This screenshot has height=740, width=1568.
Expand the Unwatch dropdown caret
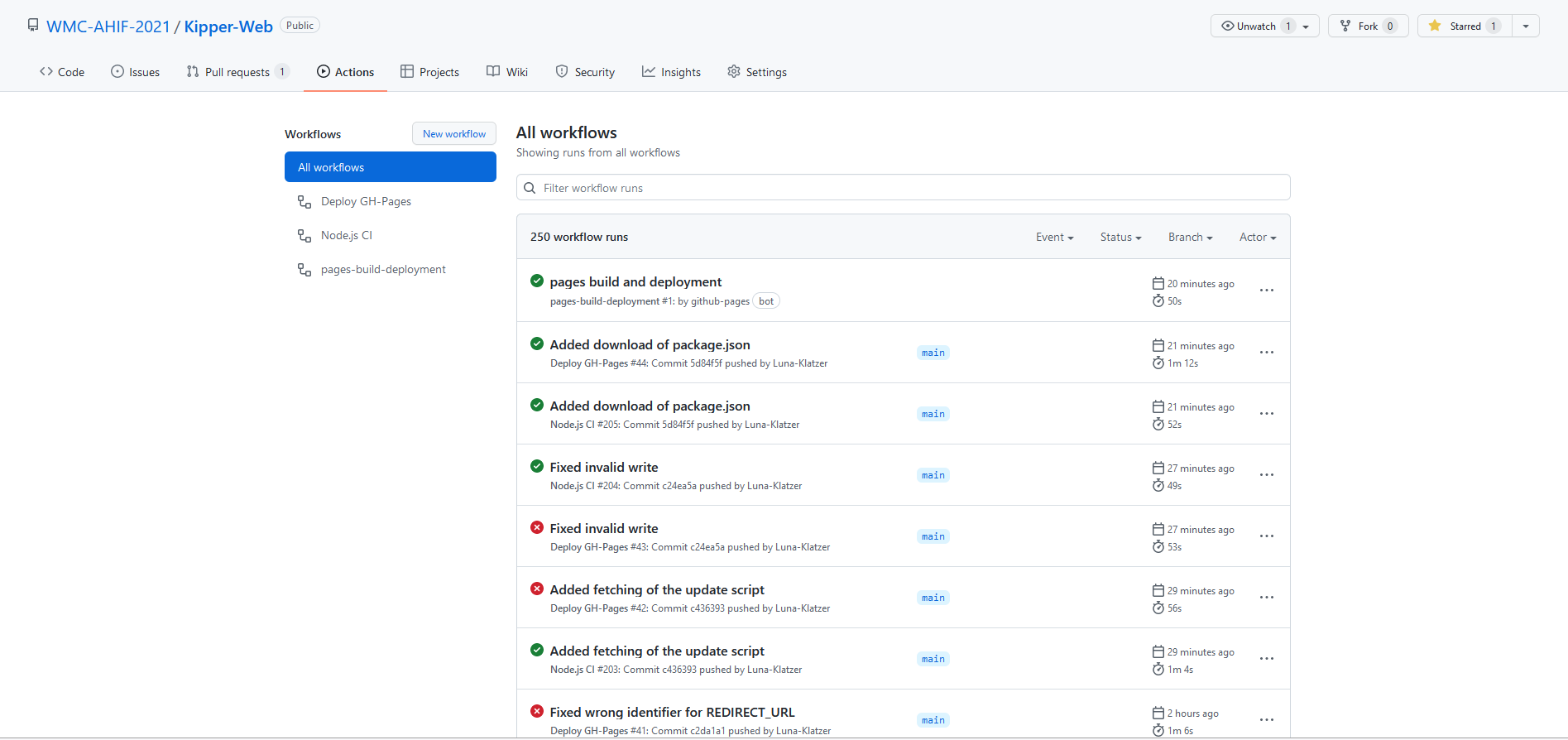(1307, 26)
